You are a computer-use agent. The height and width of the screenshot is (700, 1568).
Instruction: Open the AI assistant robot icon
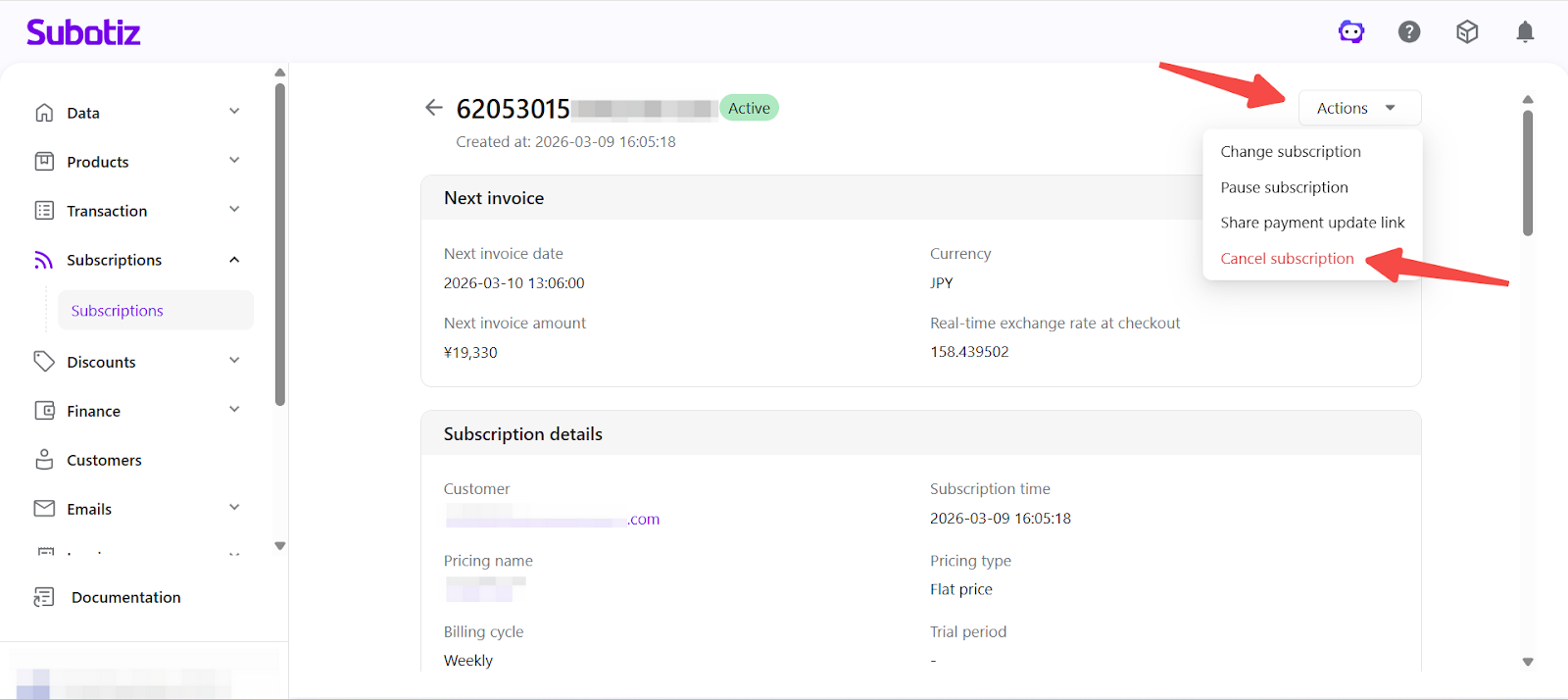(1351, 32)
